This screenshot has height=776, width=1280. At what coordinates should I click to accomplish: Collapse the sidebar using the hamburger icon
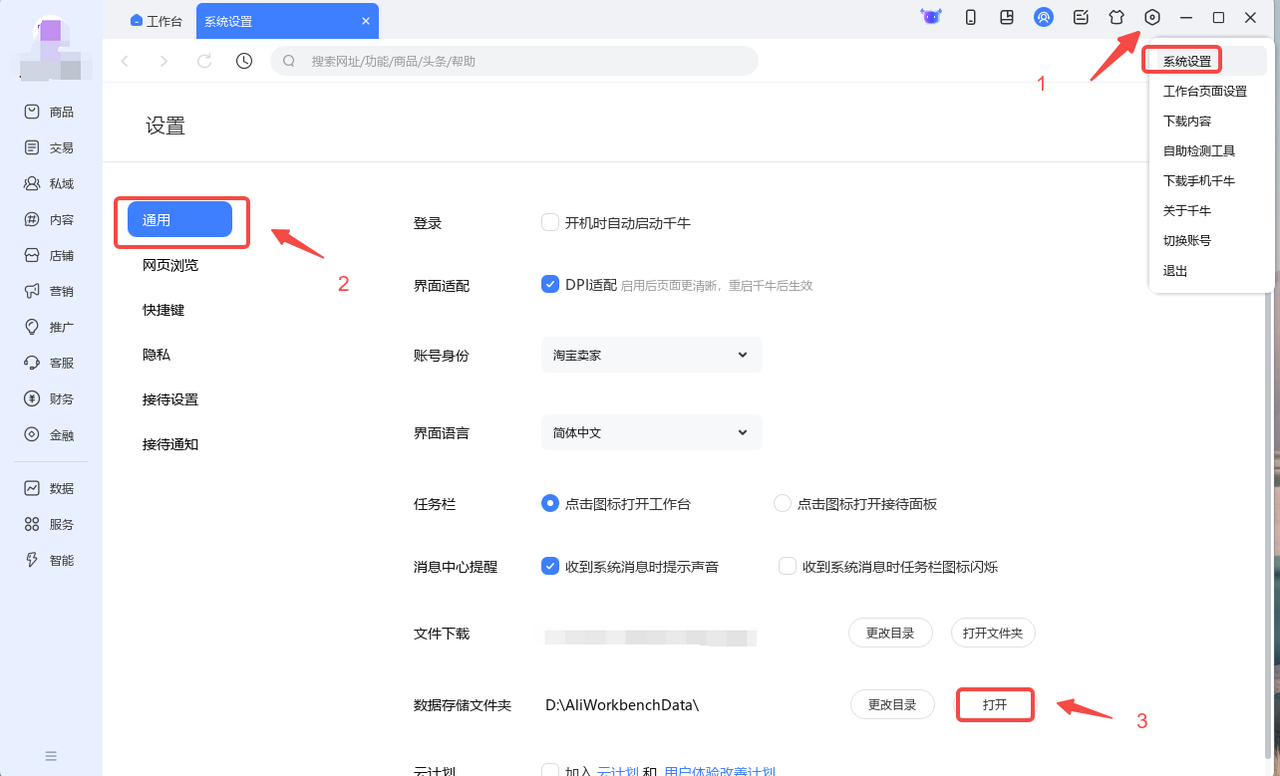(51, 756)
